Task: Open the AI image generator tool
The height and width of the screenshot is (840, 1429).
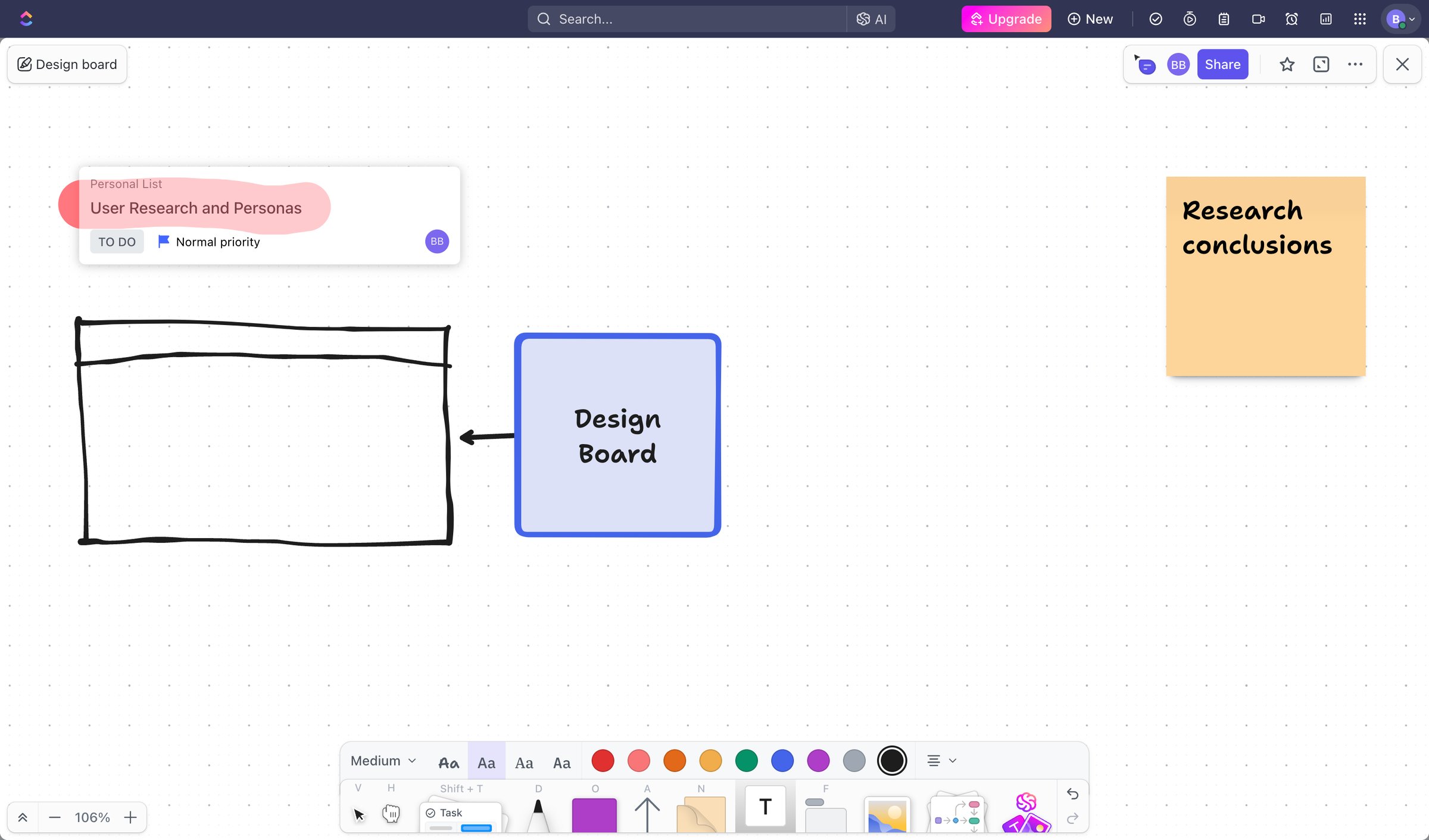Action: [x=1026, y=813]
